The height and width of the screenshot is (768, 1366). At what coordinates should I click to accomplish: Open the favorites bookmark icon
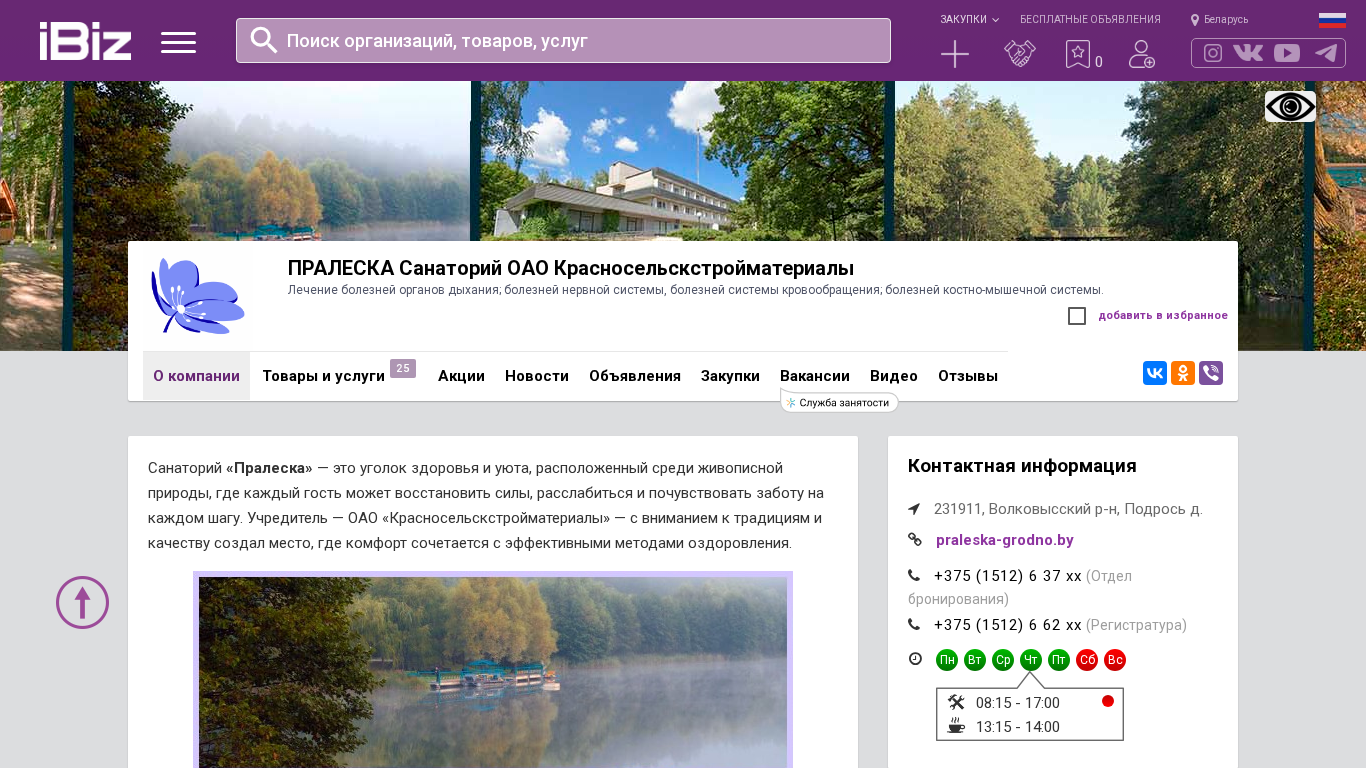point(1077,54)
